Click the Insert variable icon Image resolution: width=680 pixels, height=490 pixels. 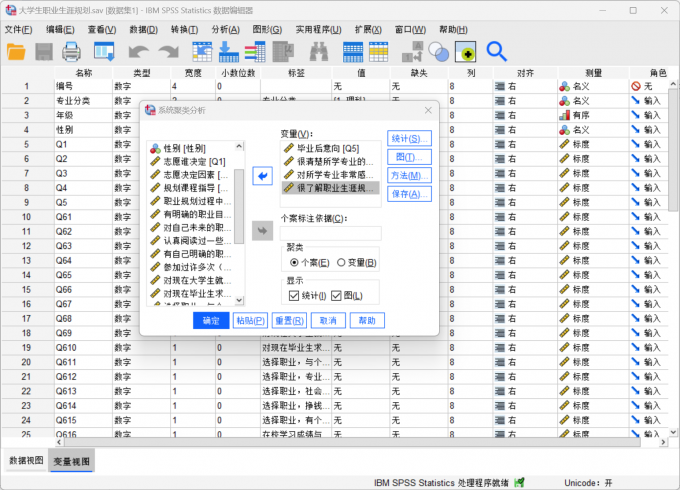coord(379,52)
